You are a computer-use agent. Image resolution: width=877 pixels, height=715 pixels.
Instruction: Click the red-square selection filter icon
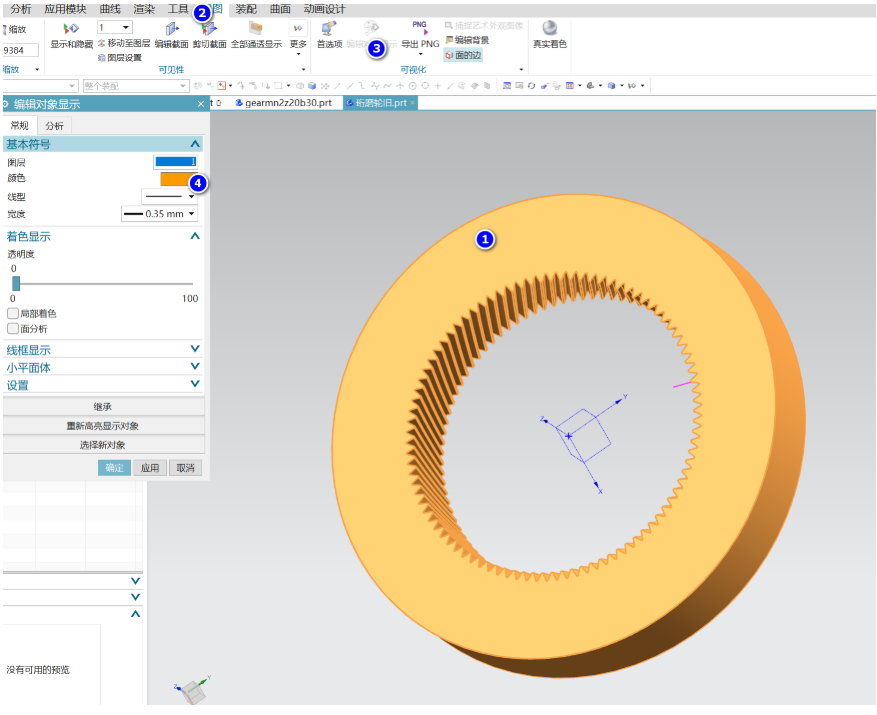222,86
